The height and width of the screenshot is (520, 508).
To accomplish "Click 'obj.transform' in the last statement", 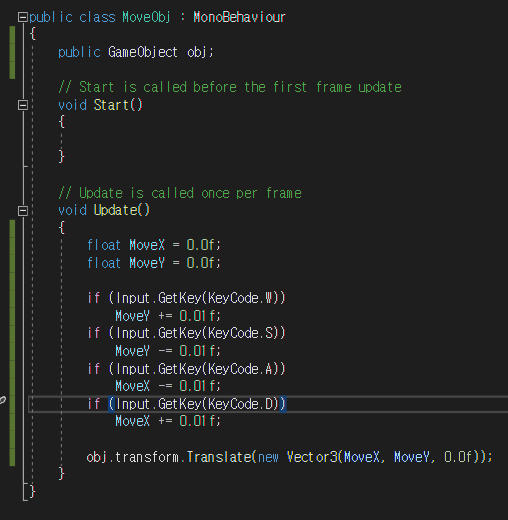I will (x=132, y=457).
